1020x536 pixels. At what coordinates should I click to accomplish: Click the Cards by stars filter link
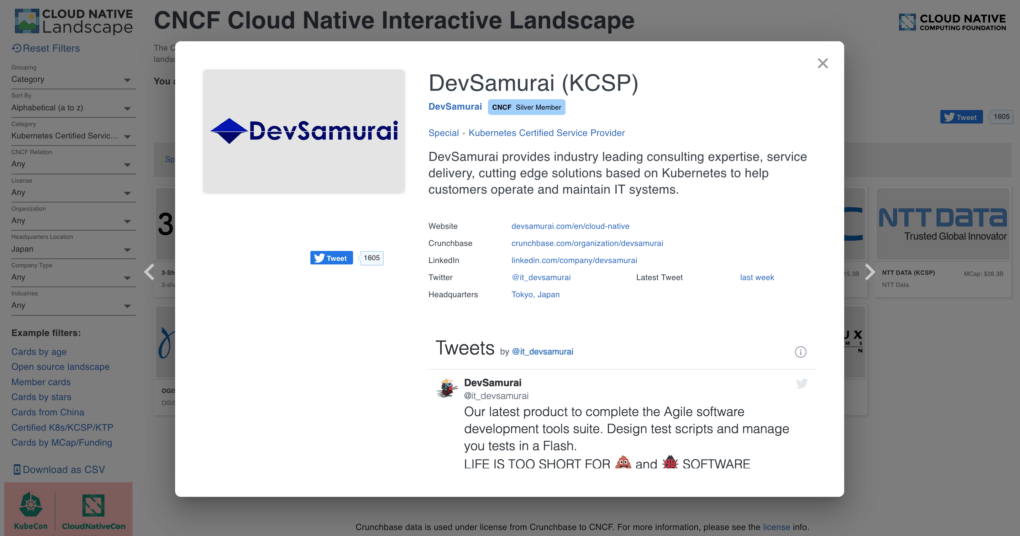(x=42, y=397)
